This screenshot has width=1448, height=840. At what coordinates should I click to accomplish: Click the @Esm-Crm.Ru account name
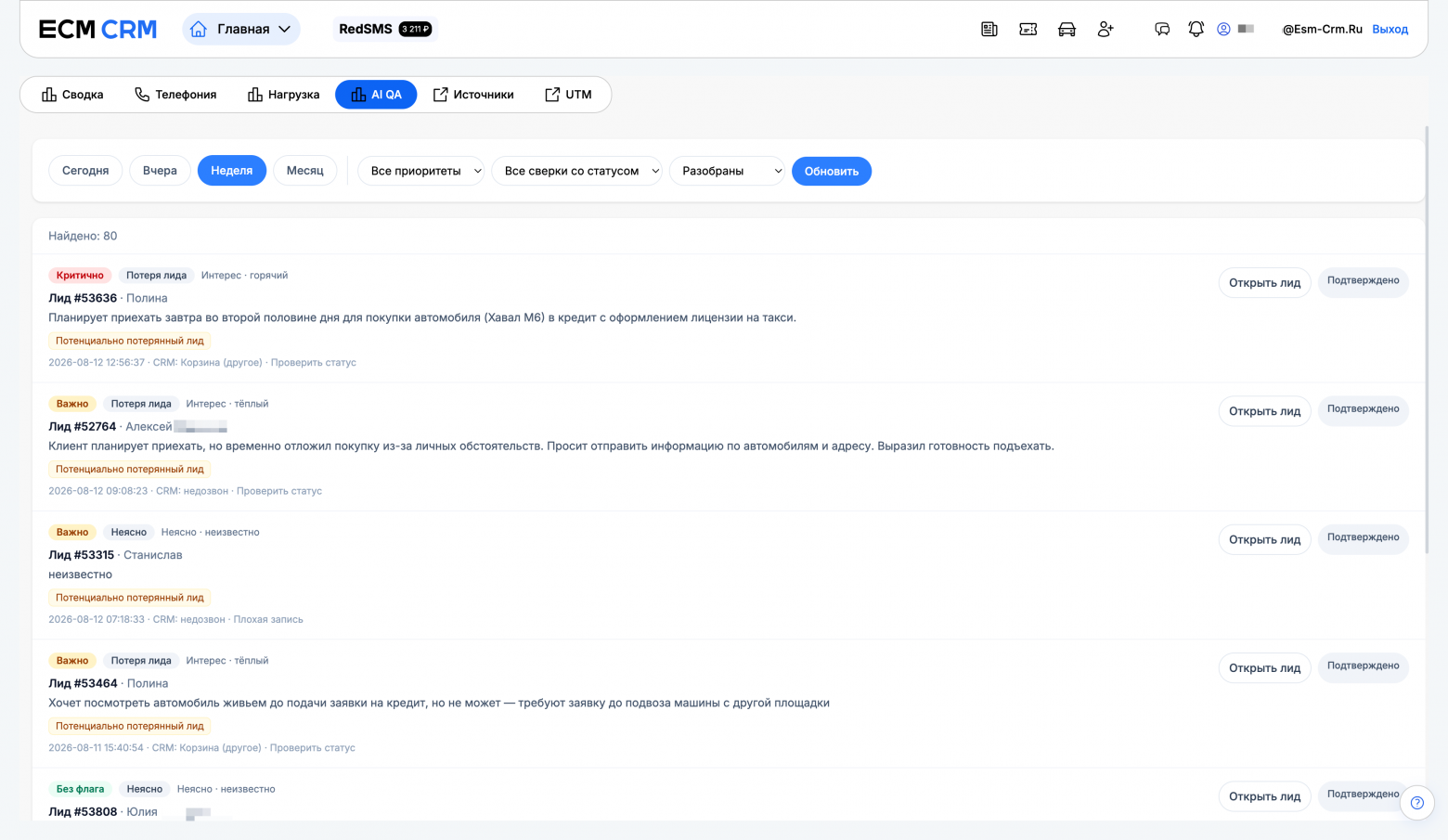coord(1322,30)
